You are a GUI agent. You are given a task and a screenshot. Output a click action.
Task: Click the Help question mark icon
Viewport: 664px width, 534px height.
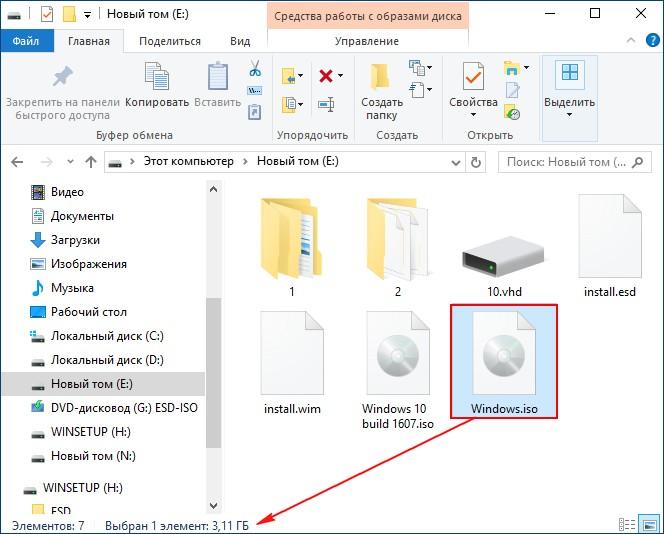tap(653, 41)
